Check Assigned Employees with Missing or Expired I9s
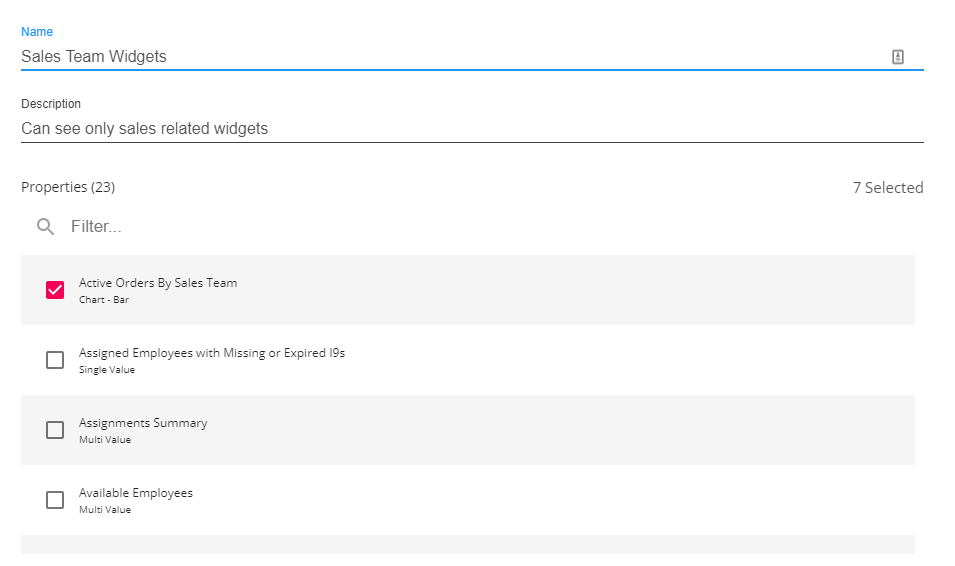Viewport: 955px width, 566px height. 55,360
